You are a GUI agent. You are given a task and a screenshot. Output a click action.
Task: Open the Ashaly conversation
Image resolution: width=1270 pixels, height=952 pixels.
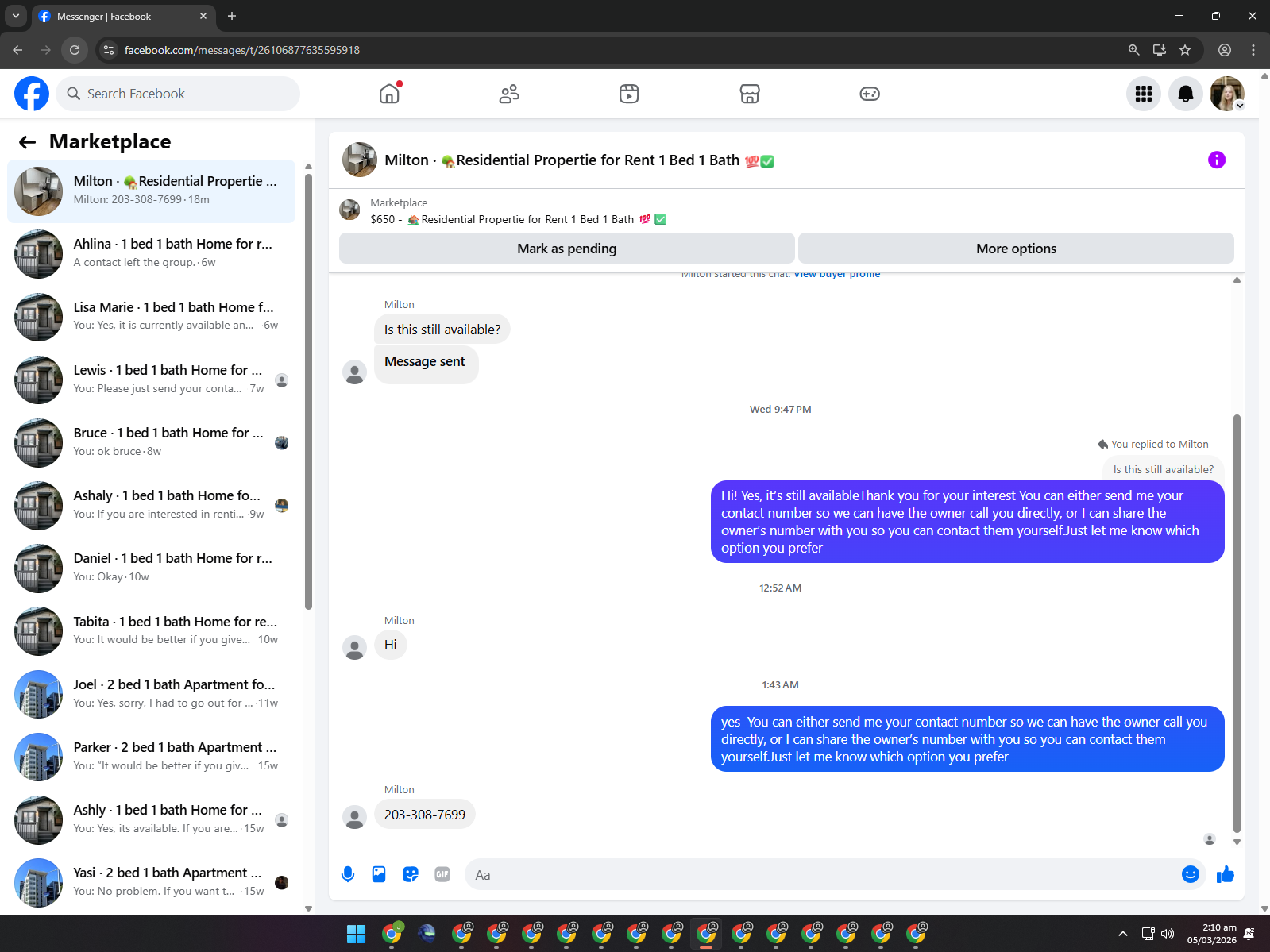pyautogui.click(x=151, y=505)
